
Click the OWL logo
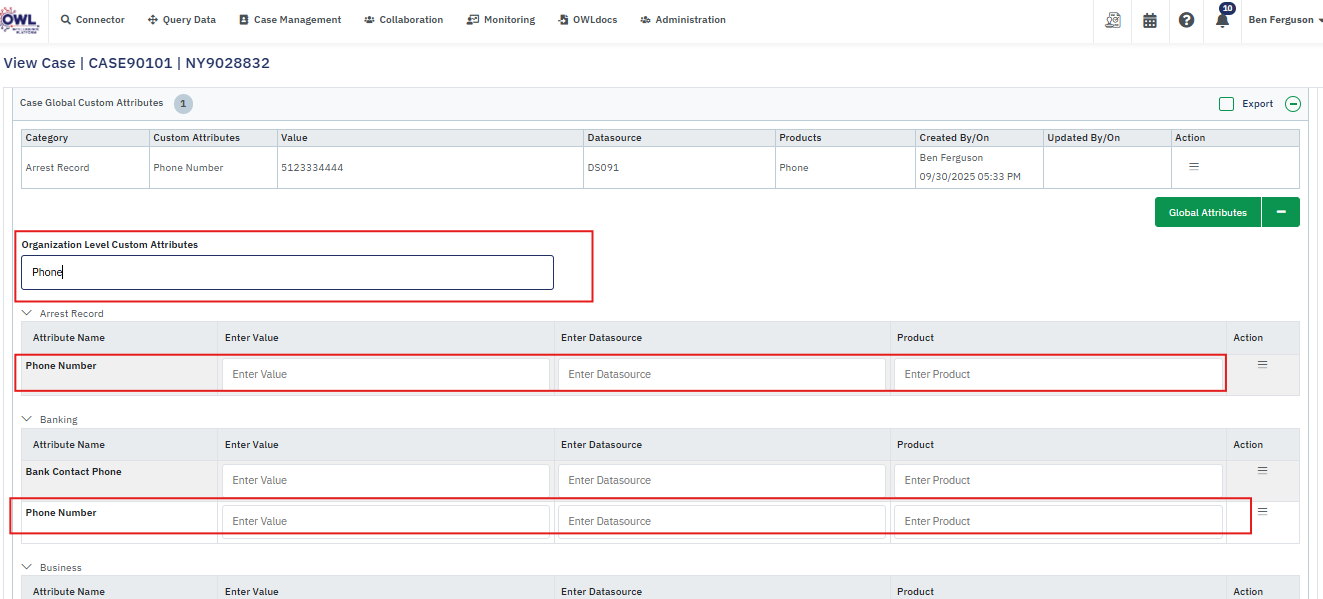pyautogui.click(x=19, y=20)
